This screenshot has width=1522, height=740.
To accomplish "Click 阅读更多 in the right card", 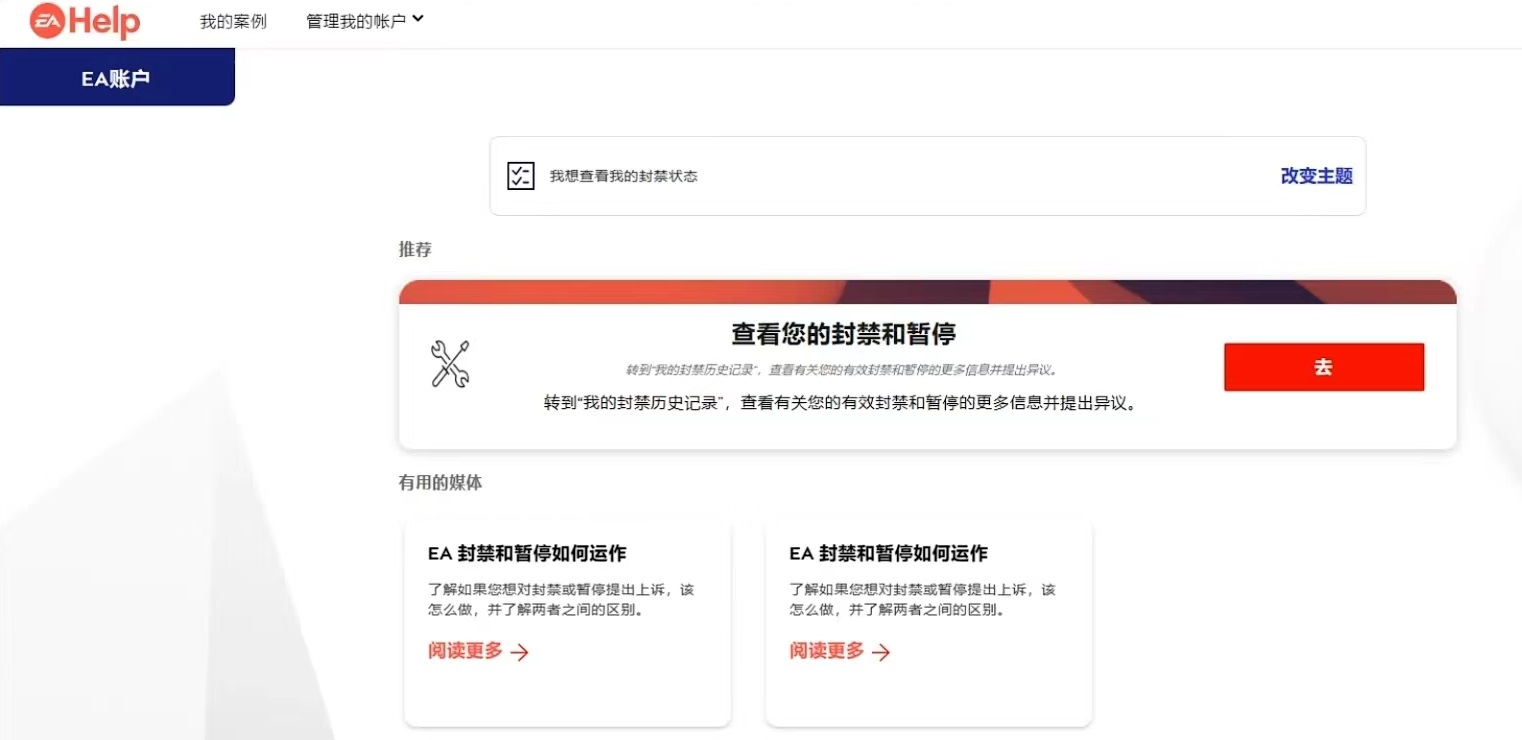I will [827, 651].
